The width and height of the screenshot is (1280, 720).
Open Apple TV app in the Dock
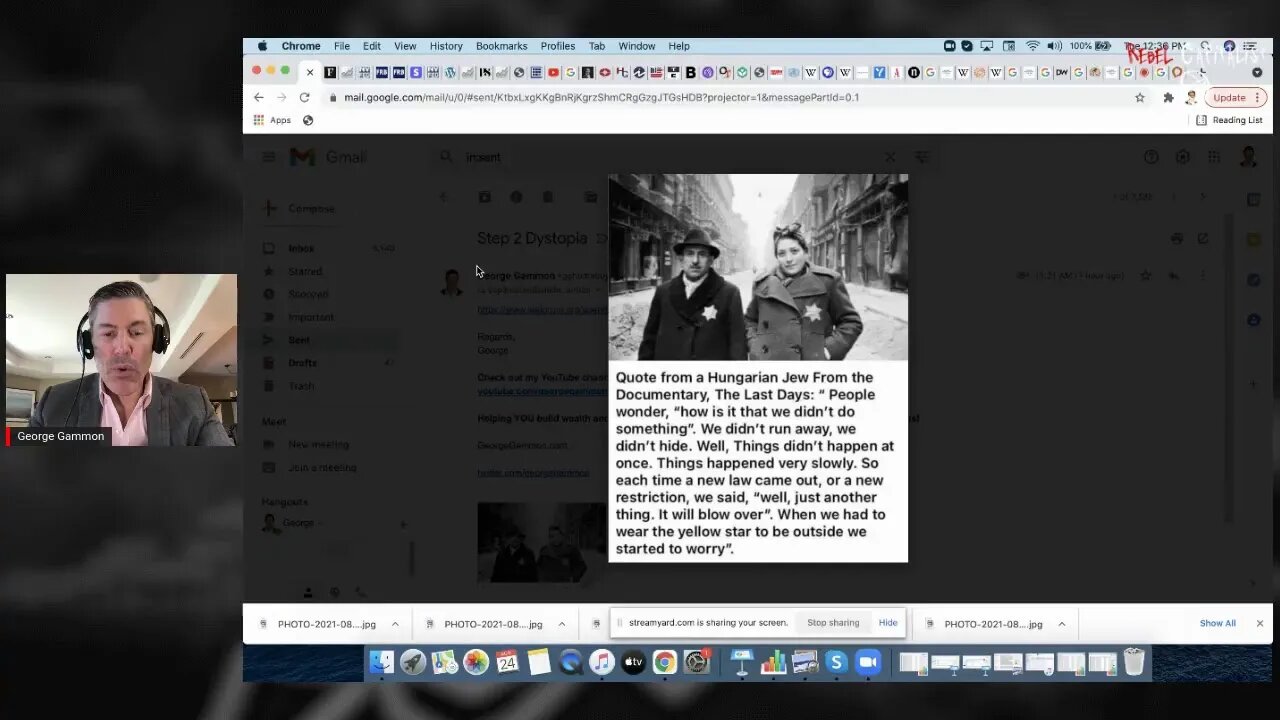633,662
